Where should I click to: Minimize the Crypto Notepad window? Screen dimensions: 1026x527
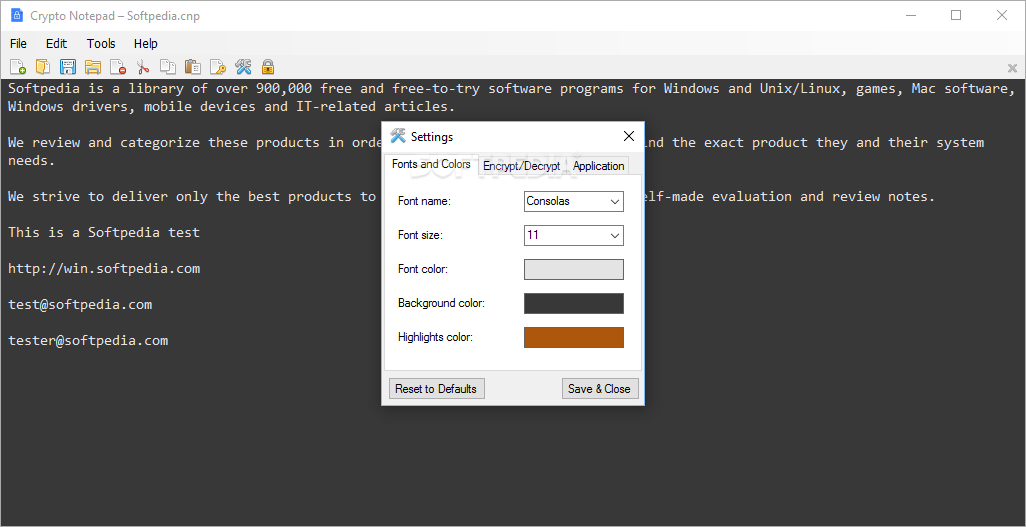(911, 15)
